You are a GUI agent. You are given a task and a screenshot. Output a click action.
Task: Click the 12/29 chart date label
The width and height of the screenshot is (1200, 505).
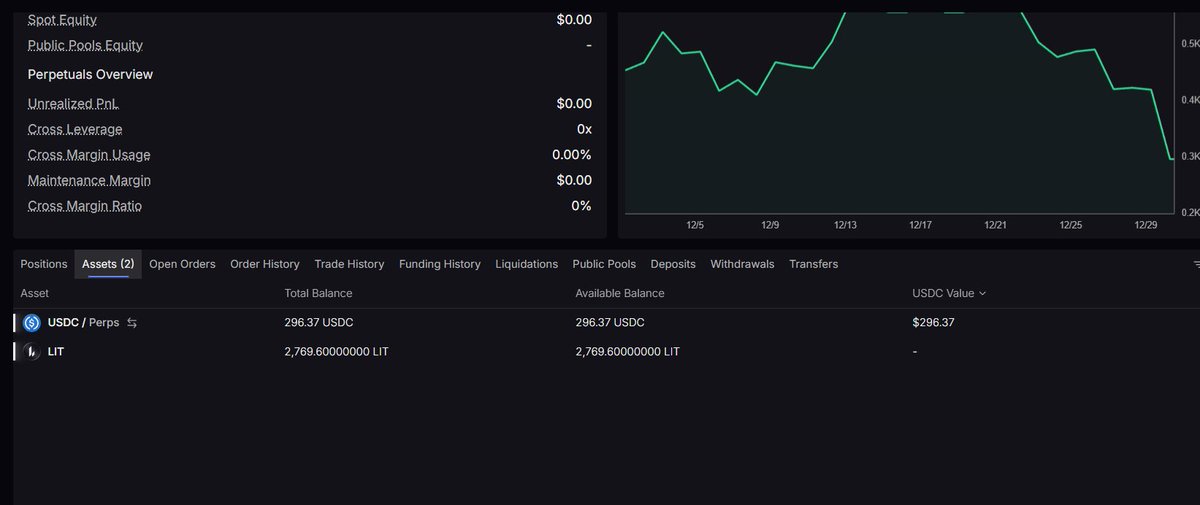tap(1146, 226)
